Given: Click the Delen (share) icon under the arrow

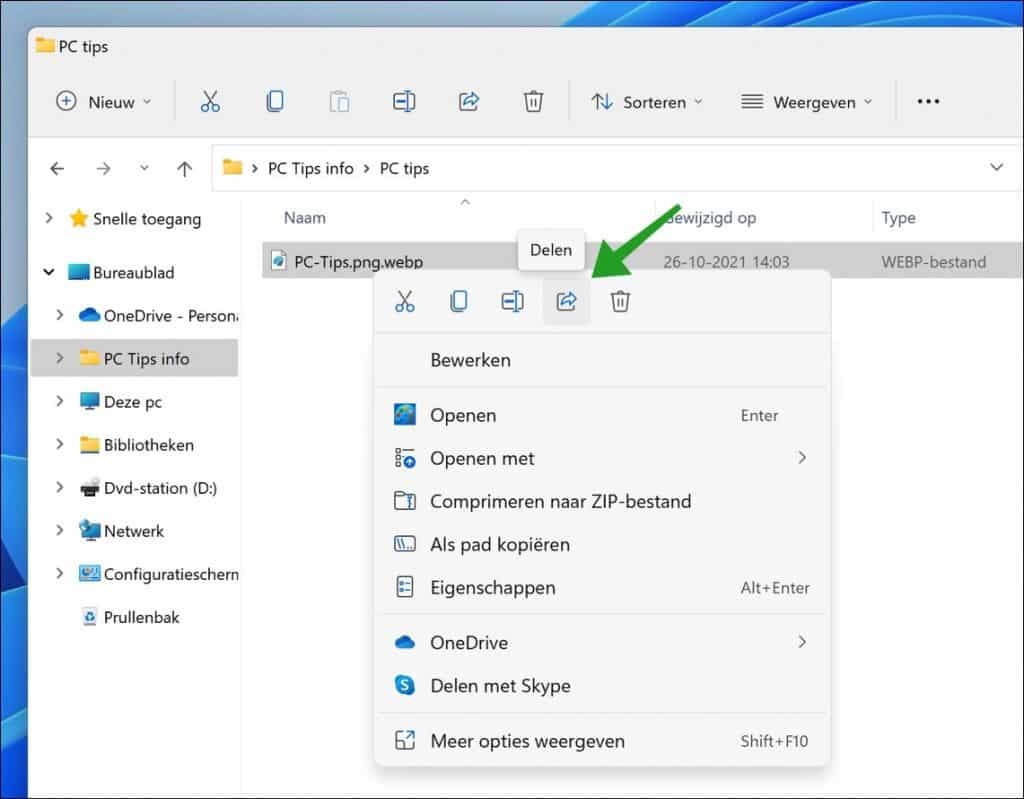Looking at the screenshot, I should click(x=566, y=300).
